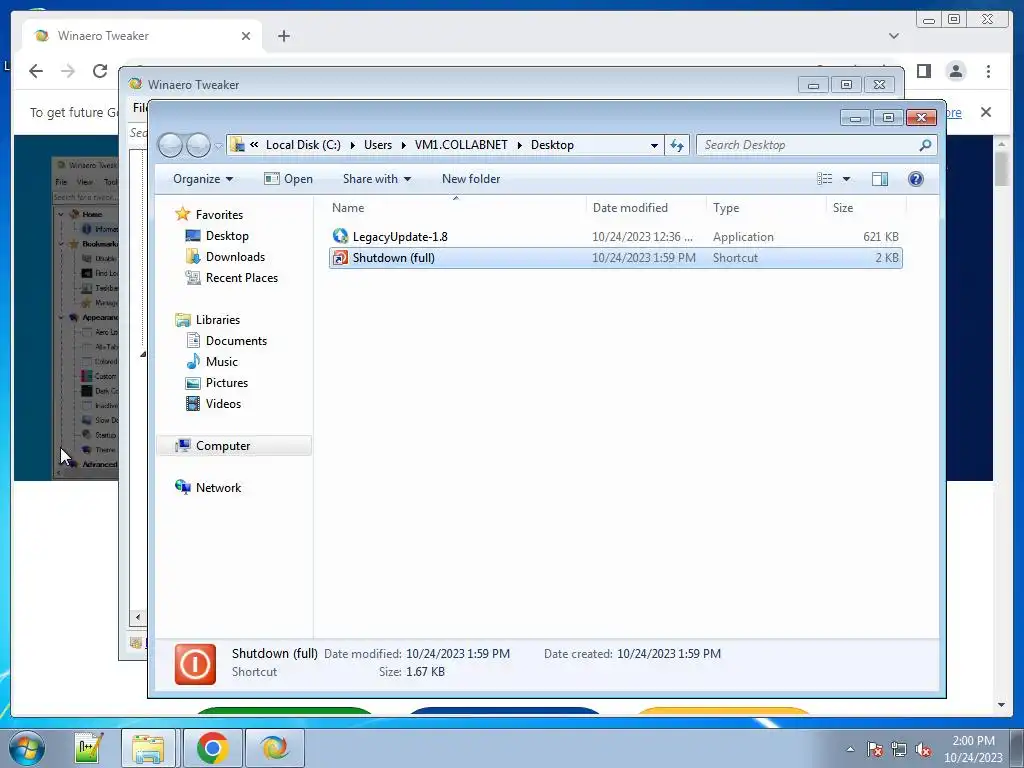Open the Pictures library
This screenshot has height=768, width=1024.
point(227,383)
